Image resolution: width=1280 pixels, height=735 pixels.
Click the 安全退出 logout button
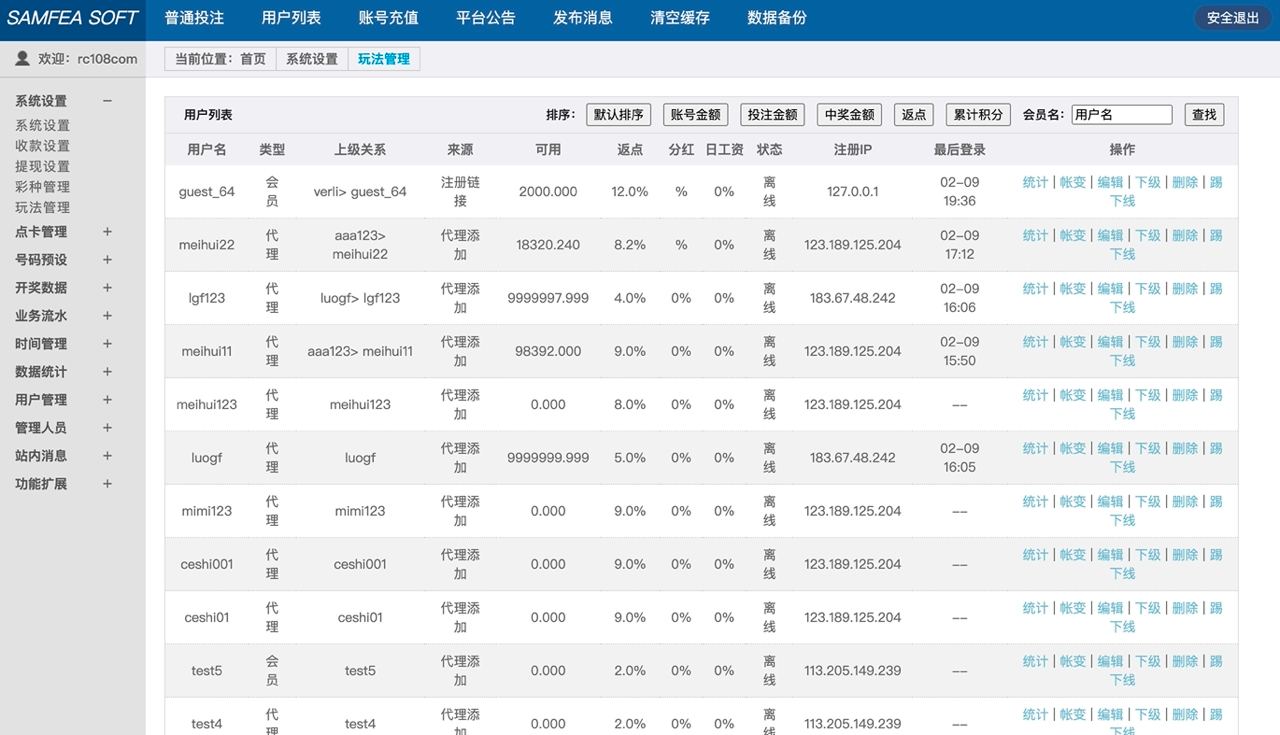1233,18
